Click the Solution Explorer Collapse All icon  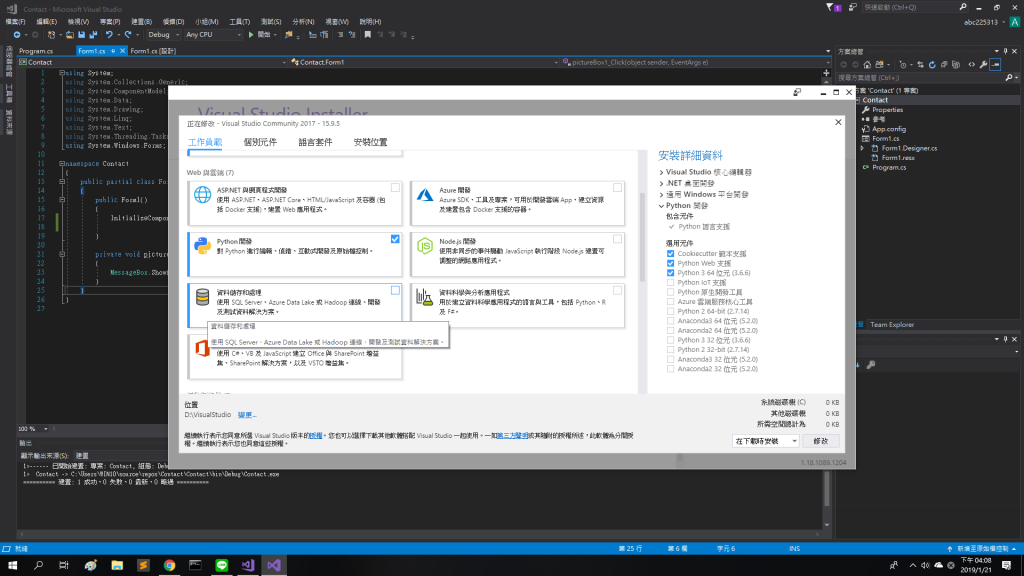(944, 65)
